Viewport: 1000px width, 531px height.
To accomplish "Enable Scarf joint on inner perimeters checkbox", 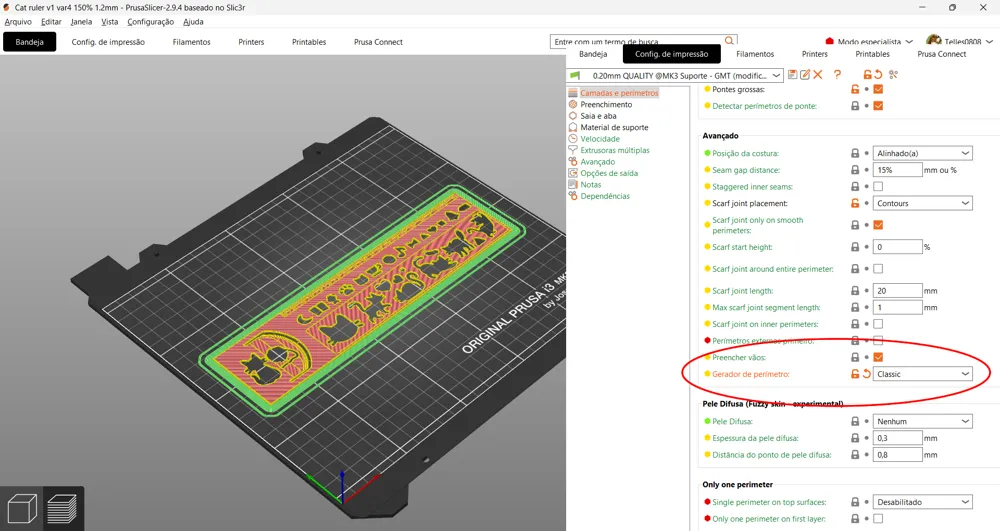I will click(878, 324).
